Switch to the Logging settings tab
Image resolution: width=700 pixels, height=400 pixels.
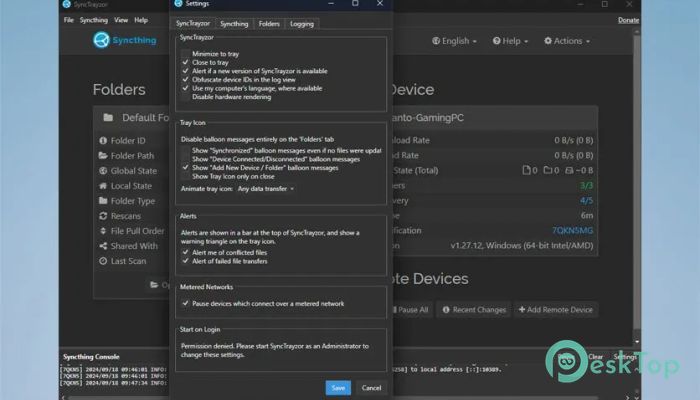click(302, 24)
